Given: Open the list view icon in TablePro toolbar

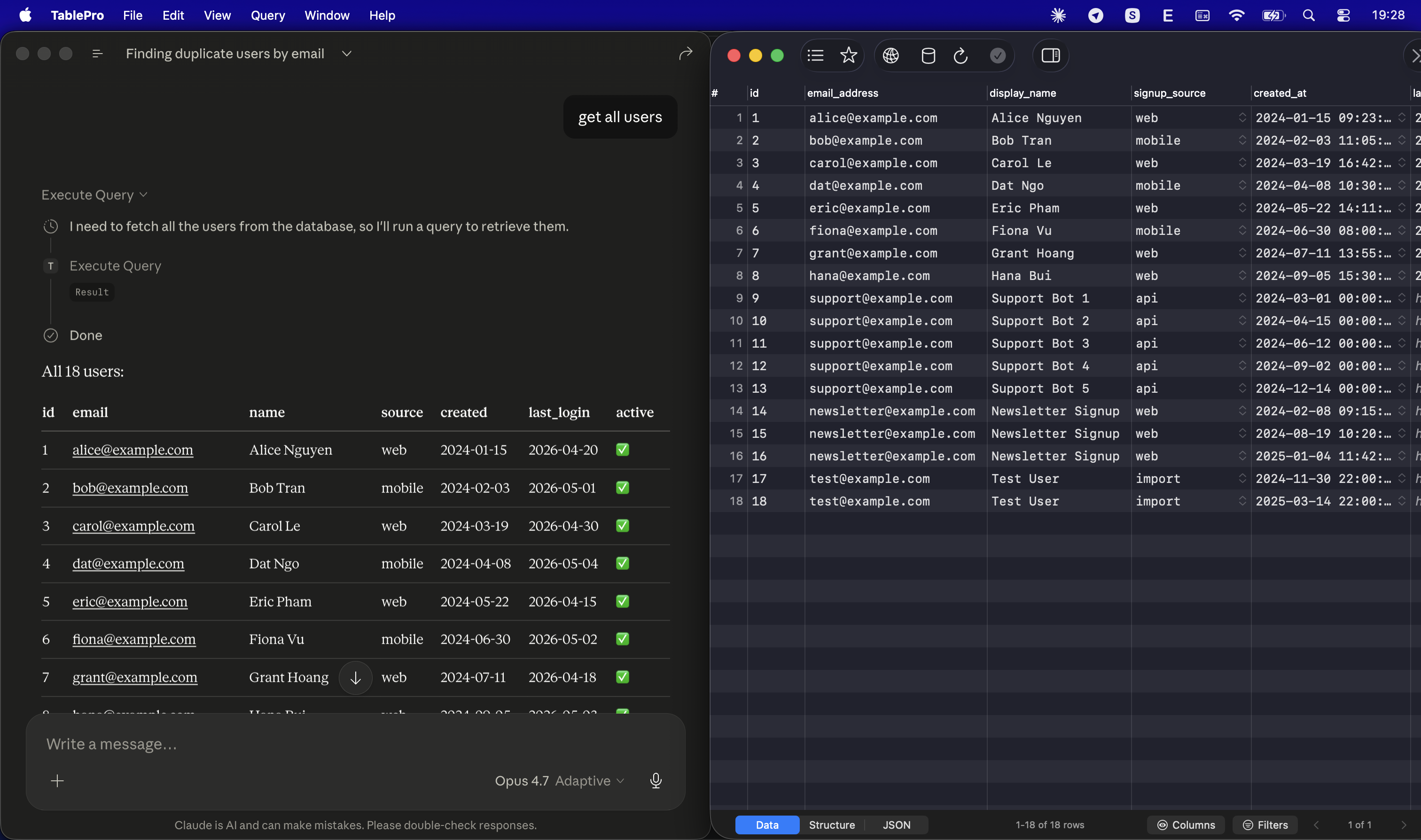Looking at the screenshot, I should (x=815, y=55).
